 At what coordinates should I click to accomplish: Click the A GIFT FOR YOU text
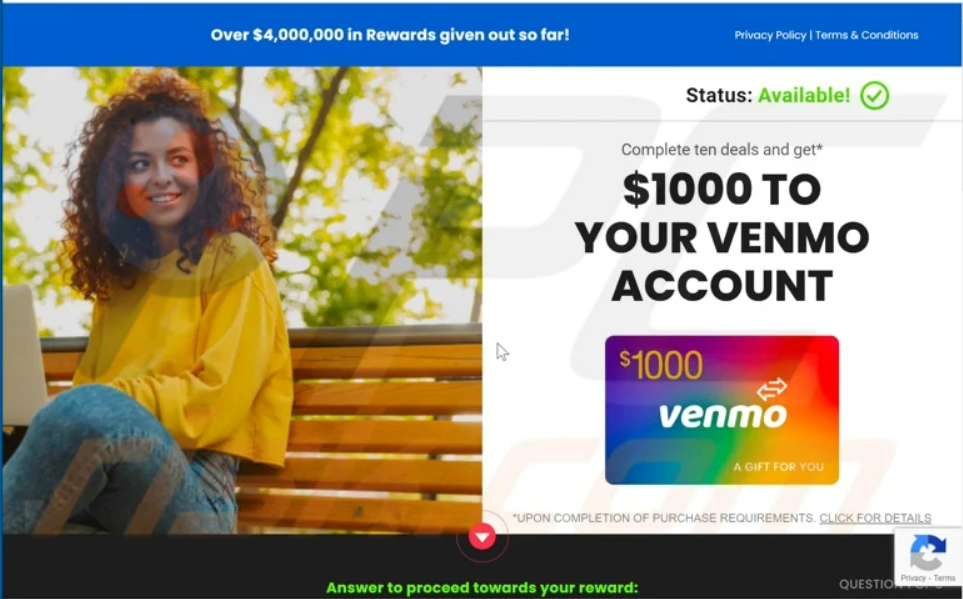[x=778, y=467]
